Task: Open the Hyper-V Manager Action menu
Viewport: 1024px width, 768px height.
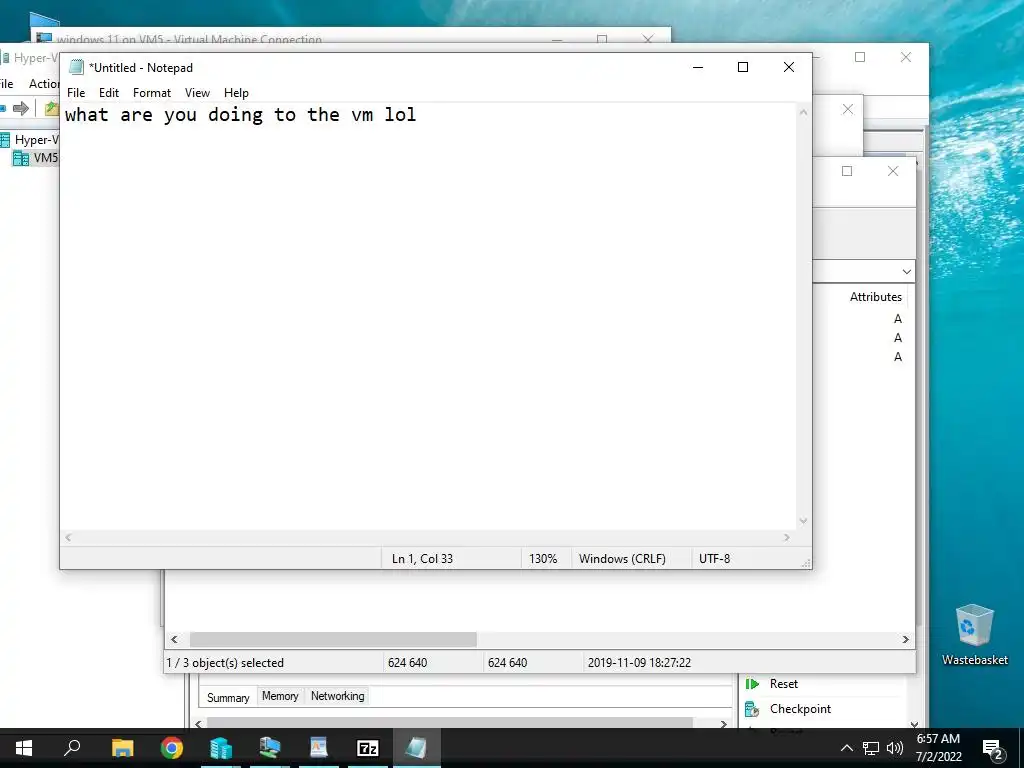Action: click(x=44, y=84)
